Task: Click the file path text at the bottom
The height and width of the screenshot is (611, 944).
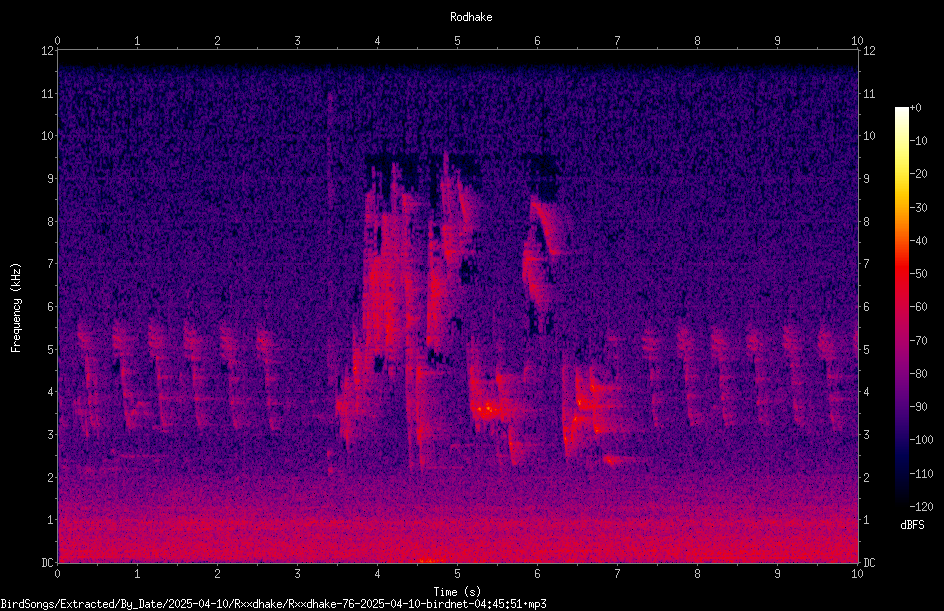Action: coord(273,604)
